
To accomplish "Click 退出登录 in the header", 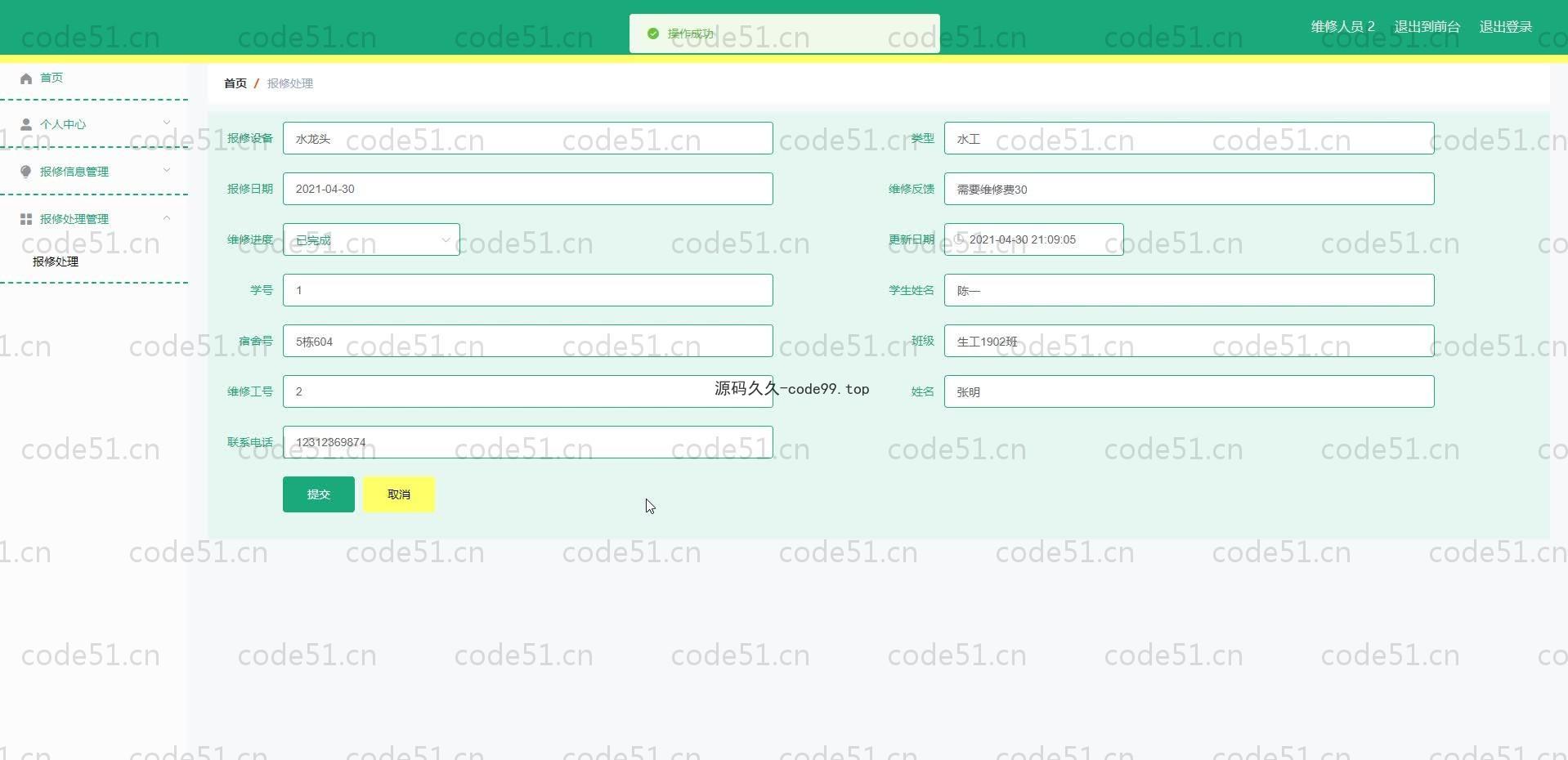I will tap(1505, 27).
